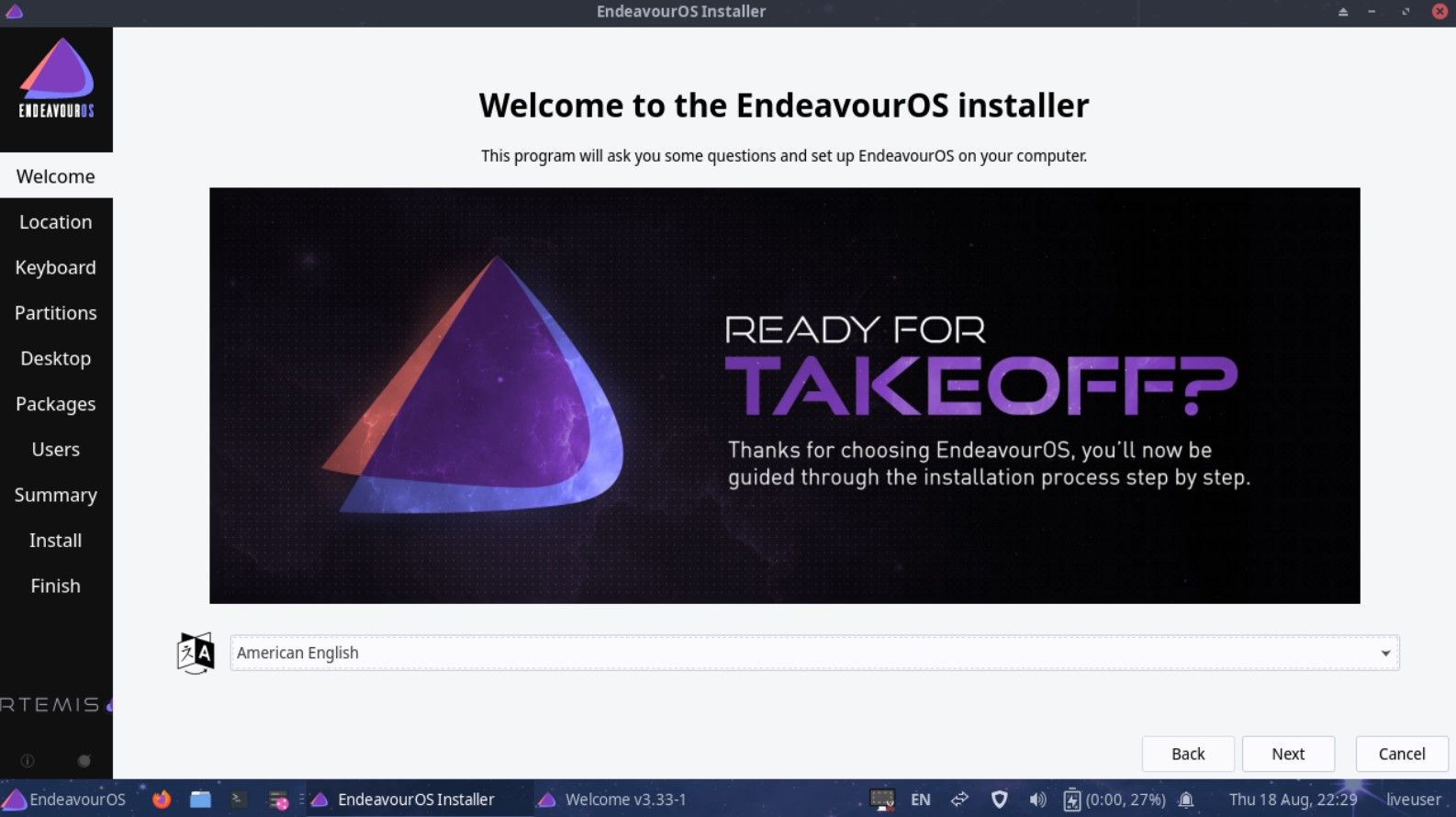Open the terminal from taskbar
Image resolution: width=1456 pixels, height=817 pixels.
239,800
